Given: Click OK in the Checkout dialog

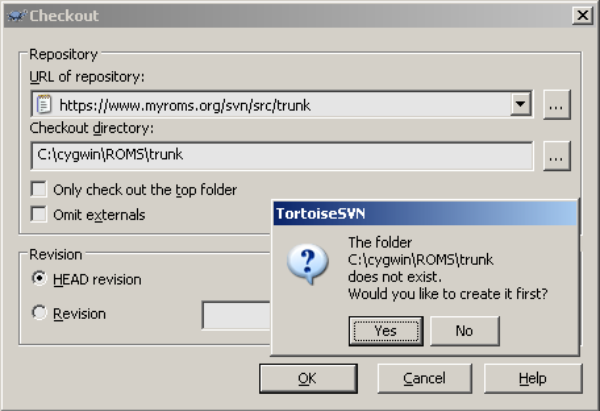Looking at the screenshot, I should coord(308,378).
